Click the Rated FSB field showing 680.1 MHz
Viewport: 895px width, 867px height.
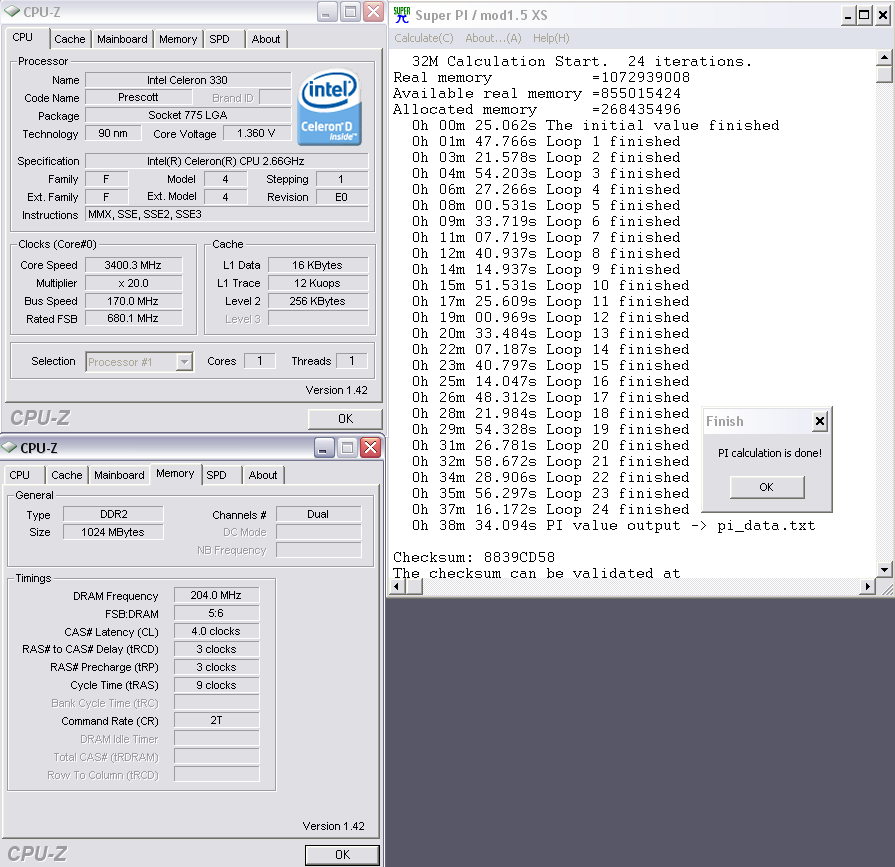134,318
